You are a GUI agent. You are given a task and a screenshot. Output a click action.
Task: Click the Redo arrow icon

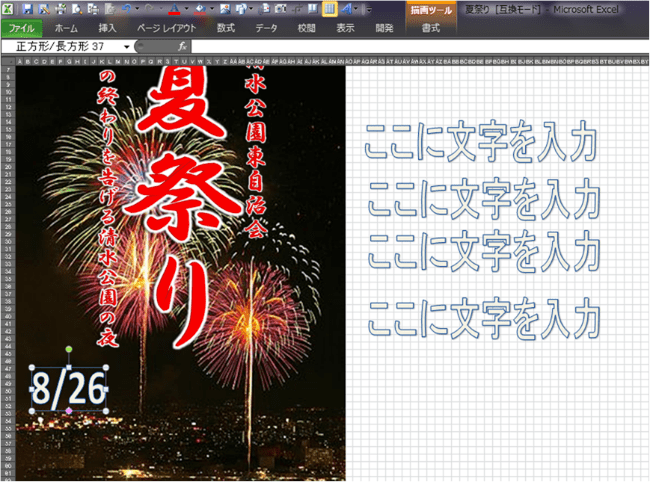pyautogui.click(x=149, y=9)
